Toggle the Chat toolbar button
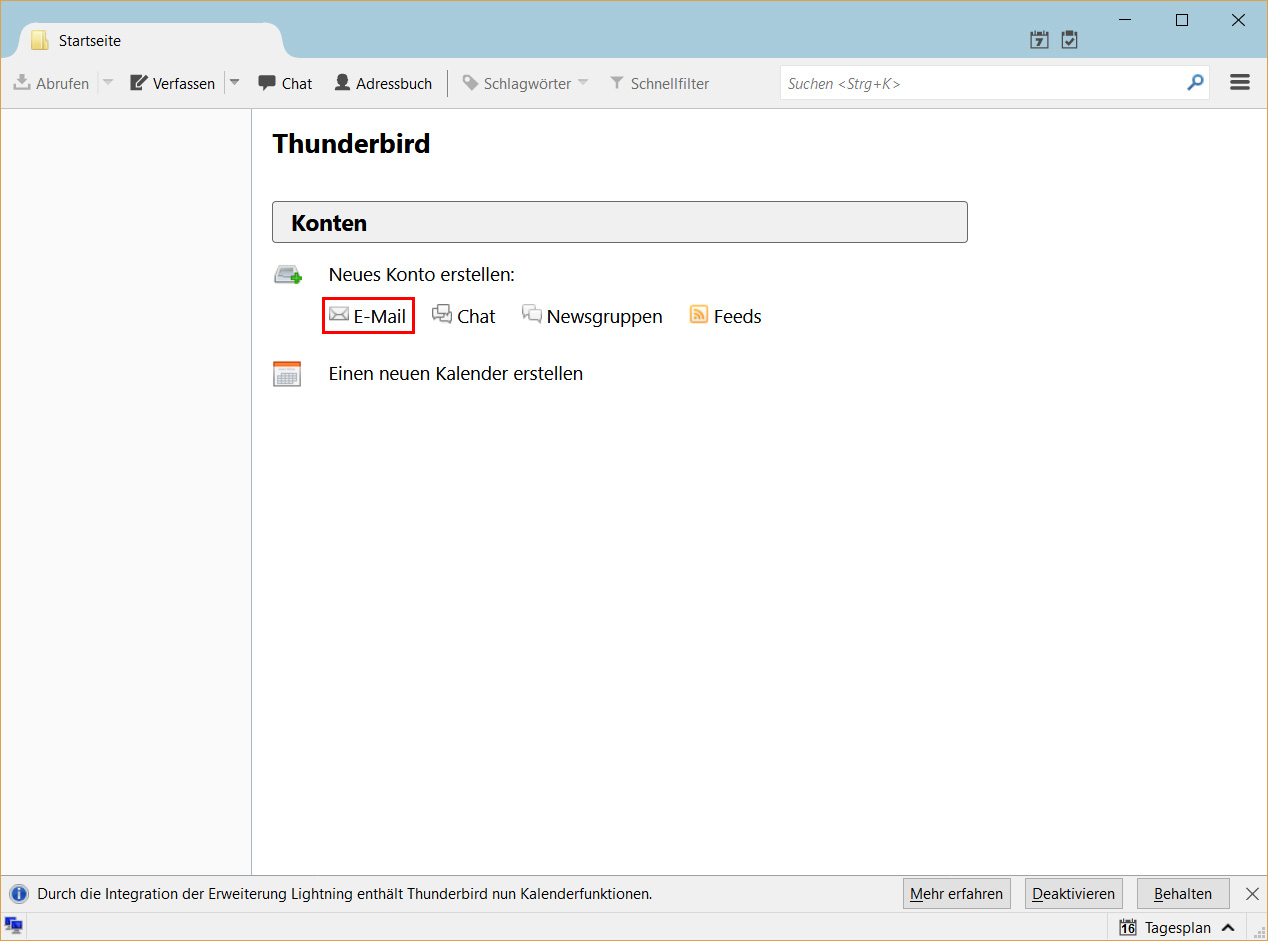 (285, 83)
